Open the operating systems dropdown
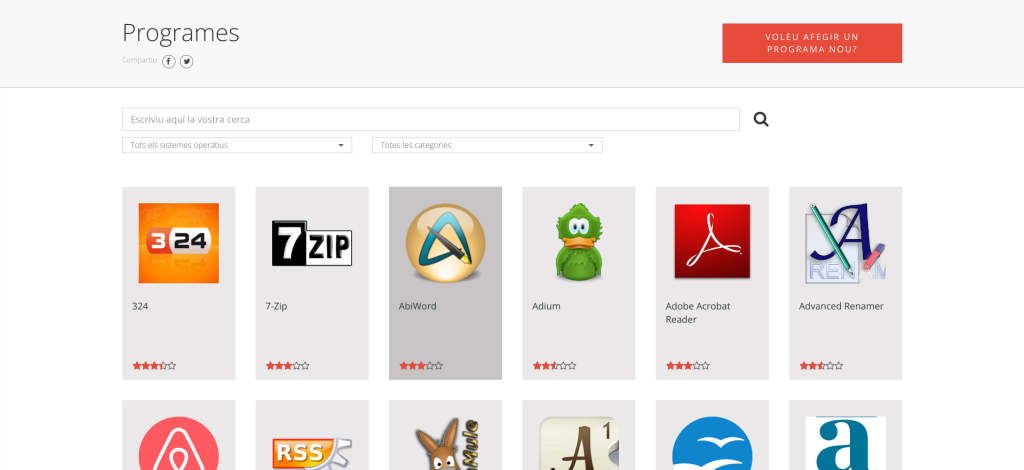 click(x=237, y=145)
